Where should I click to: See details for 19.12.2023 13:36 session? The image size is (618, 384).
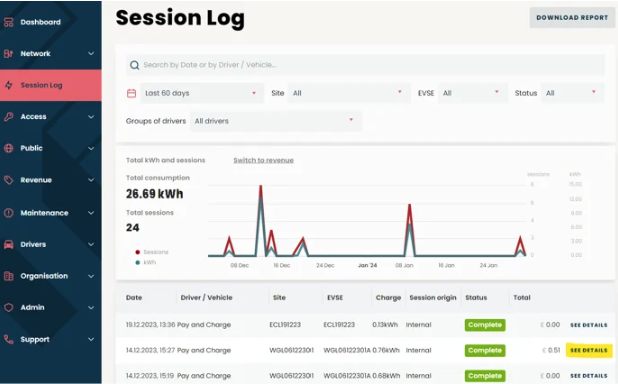589,325
